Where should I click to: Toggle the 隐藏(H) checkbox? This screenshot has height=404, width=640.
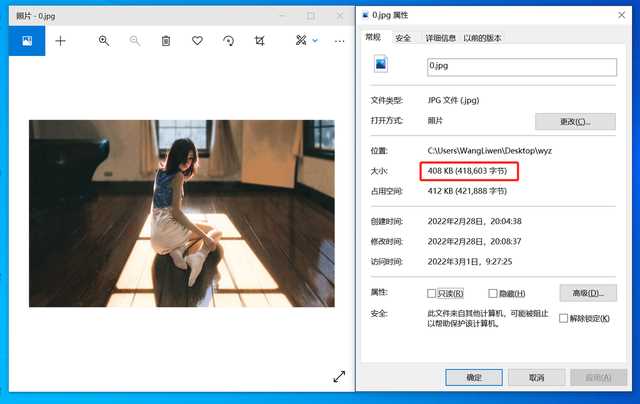coord(493,293)
